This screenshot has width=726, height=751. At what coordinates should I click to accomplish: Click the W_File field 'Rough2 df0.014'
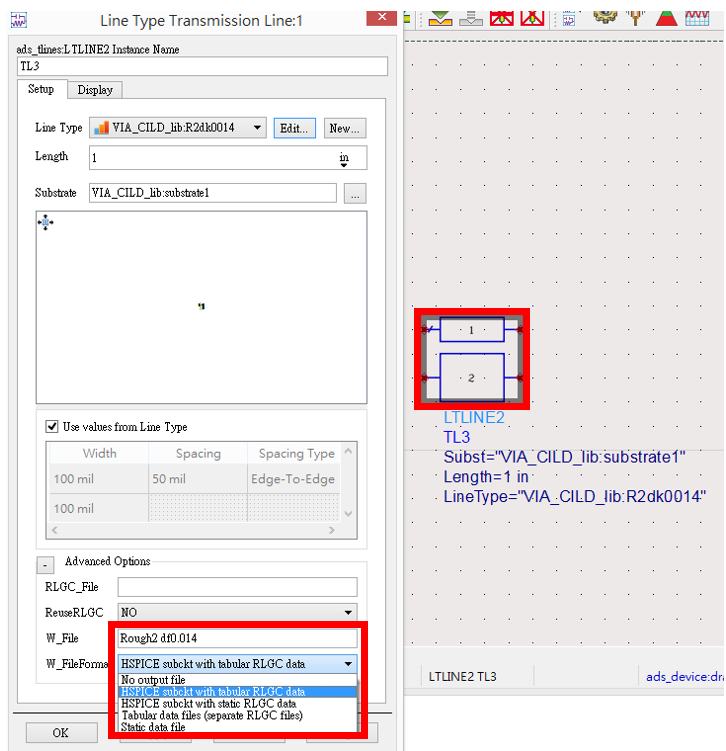(x=238, y=638)
